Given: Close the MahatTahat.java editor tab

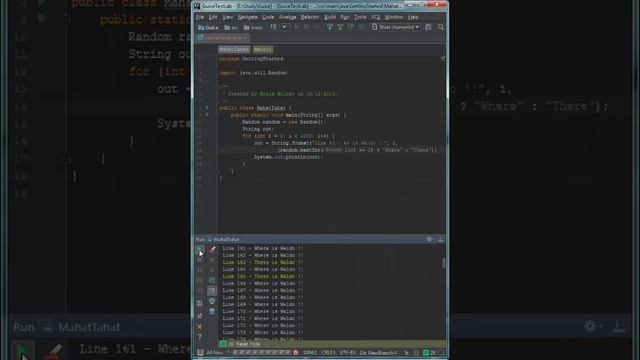Looking at the screenshot, I should point(245,38).
